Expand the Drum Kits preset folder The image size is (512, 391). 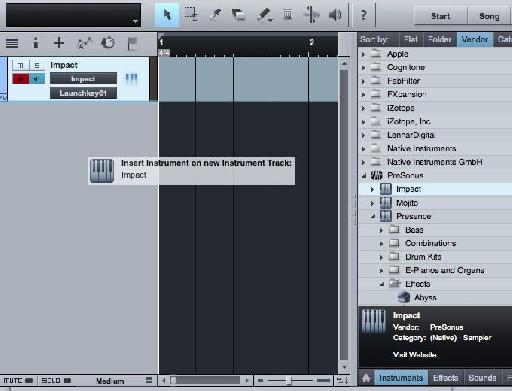[x=382, y=257]
